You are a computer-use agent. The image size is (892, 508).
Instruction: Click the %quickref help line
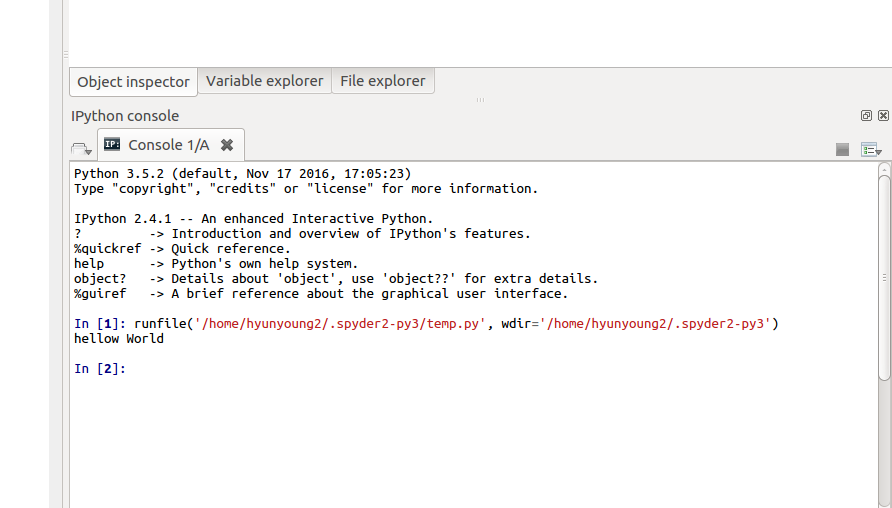click(x=182, y=249)
